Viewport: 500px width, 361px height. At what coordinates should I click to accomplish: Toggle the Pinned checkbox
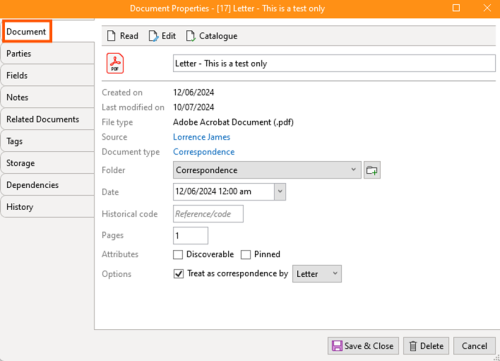tap(246, 255)
